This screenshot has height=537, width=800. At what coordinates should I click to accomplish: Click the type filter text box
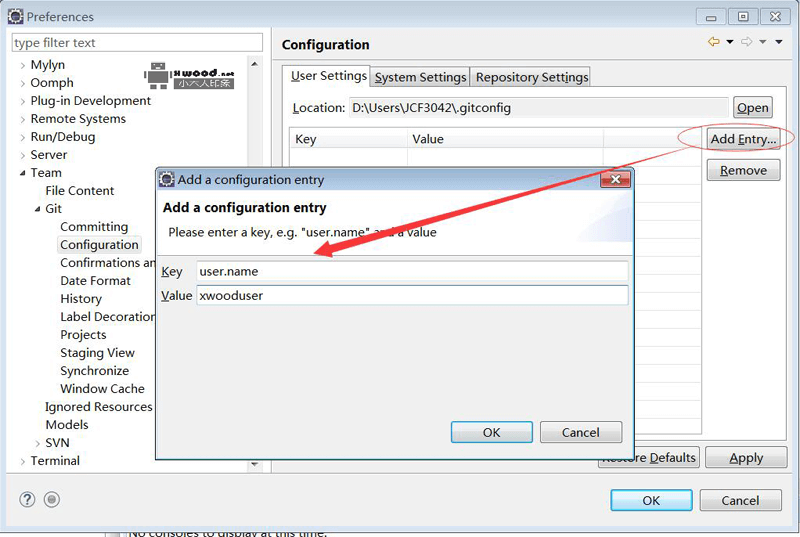click(x=137, y=43)
